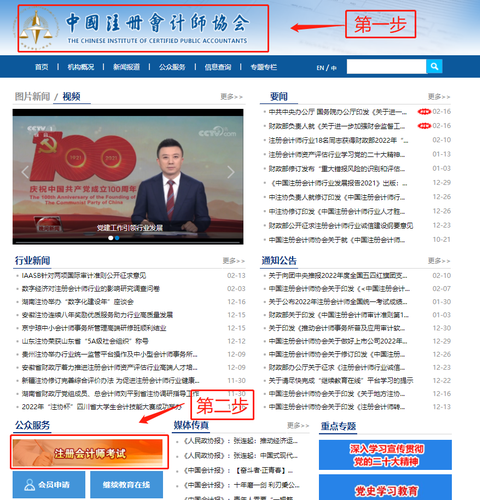480x500 pixels.
Task: Open 《中国会计报》:十年磨一剑 article
Action: 241,485
